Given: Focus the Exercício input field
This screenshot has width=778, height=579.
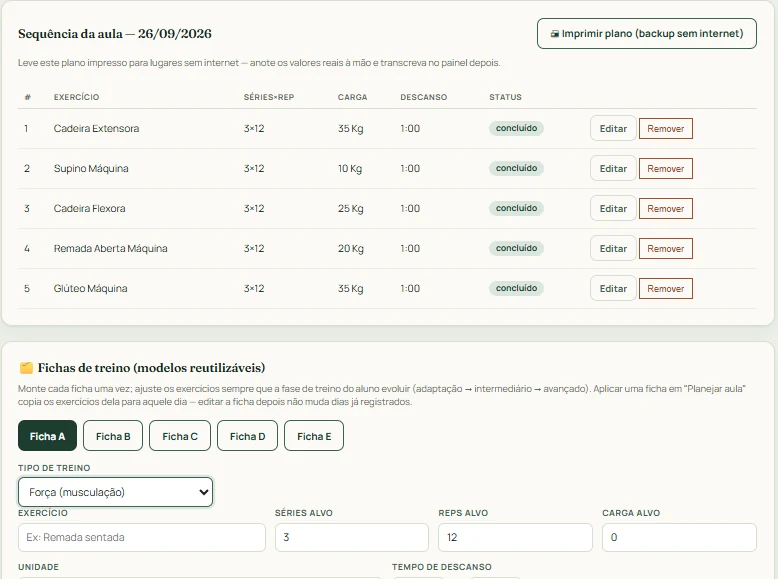Looking at the screenshot, I should (x=142, y=537).
